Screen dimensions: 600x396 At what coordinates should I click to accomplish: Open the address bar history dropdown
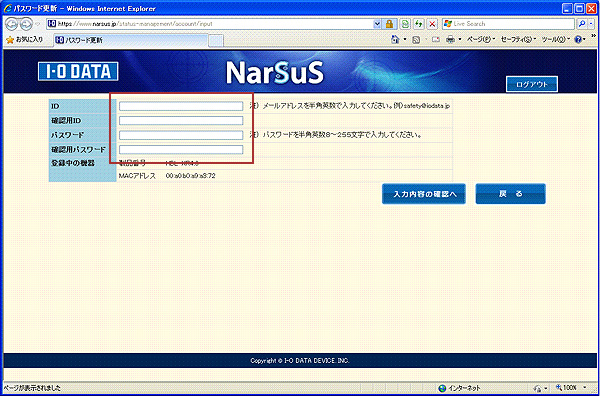point(378,24)
